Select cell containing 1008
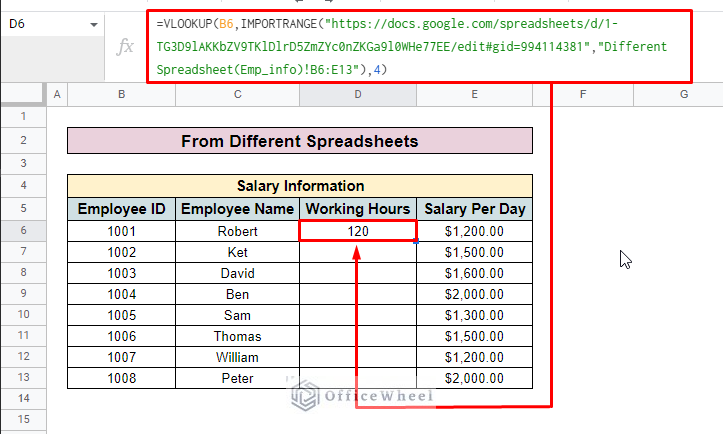723x434 pixels. (x=122, y=378)
